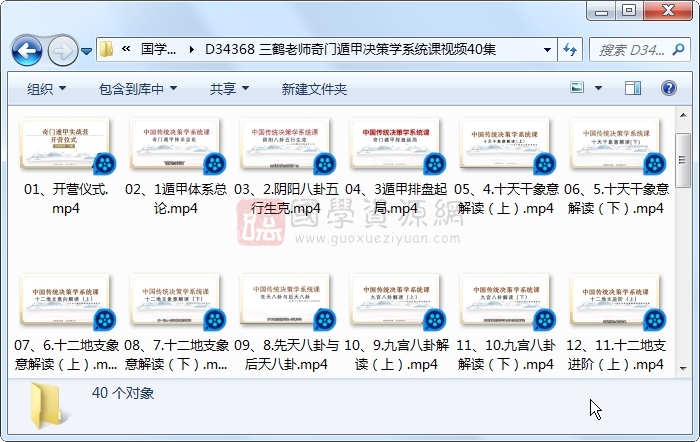This screenshot has width=700, height=442.
Task: Open the 包含到库中 menu
Action: [x=138, y=89]
